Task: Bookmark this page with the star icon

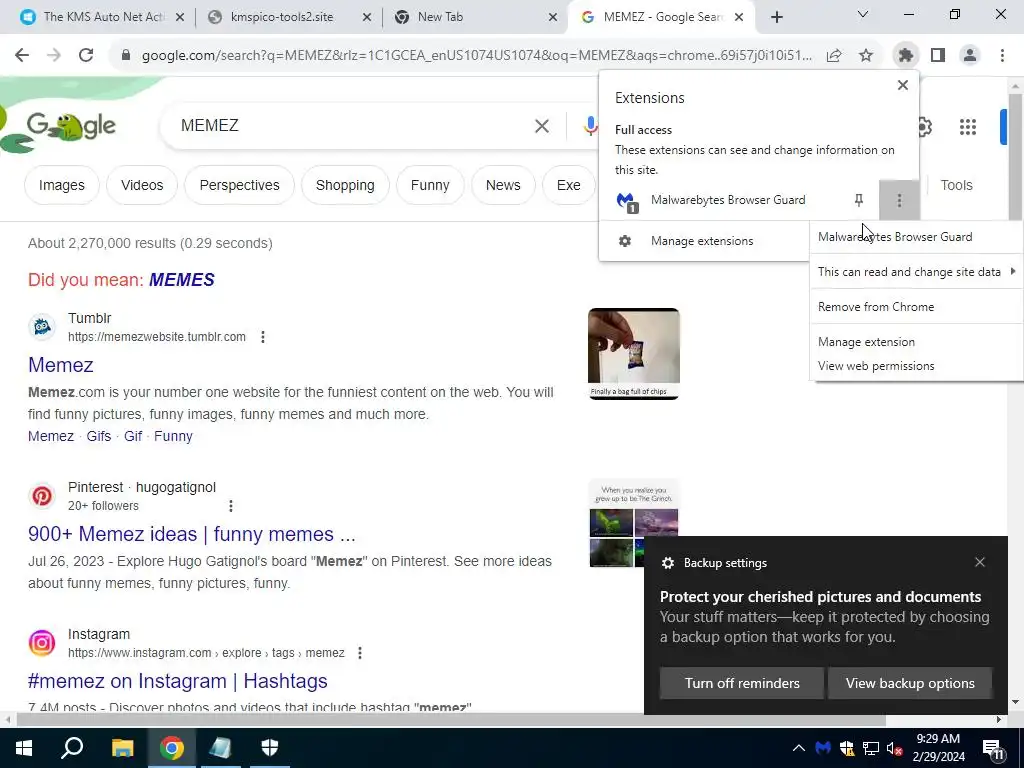Action: pyautogui.click(x=866, y=56)
